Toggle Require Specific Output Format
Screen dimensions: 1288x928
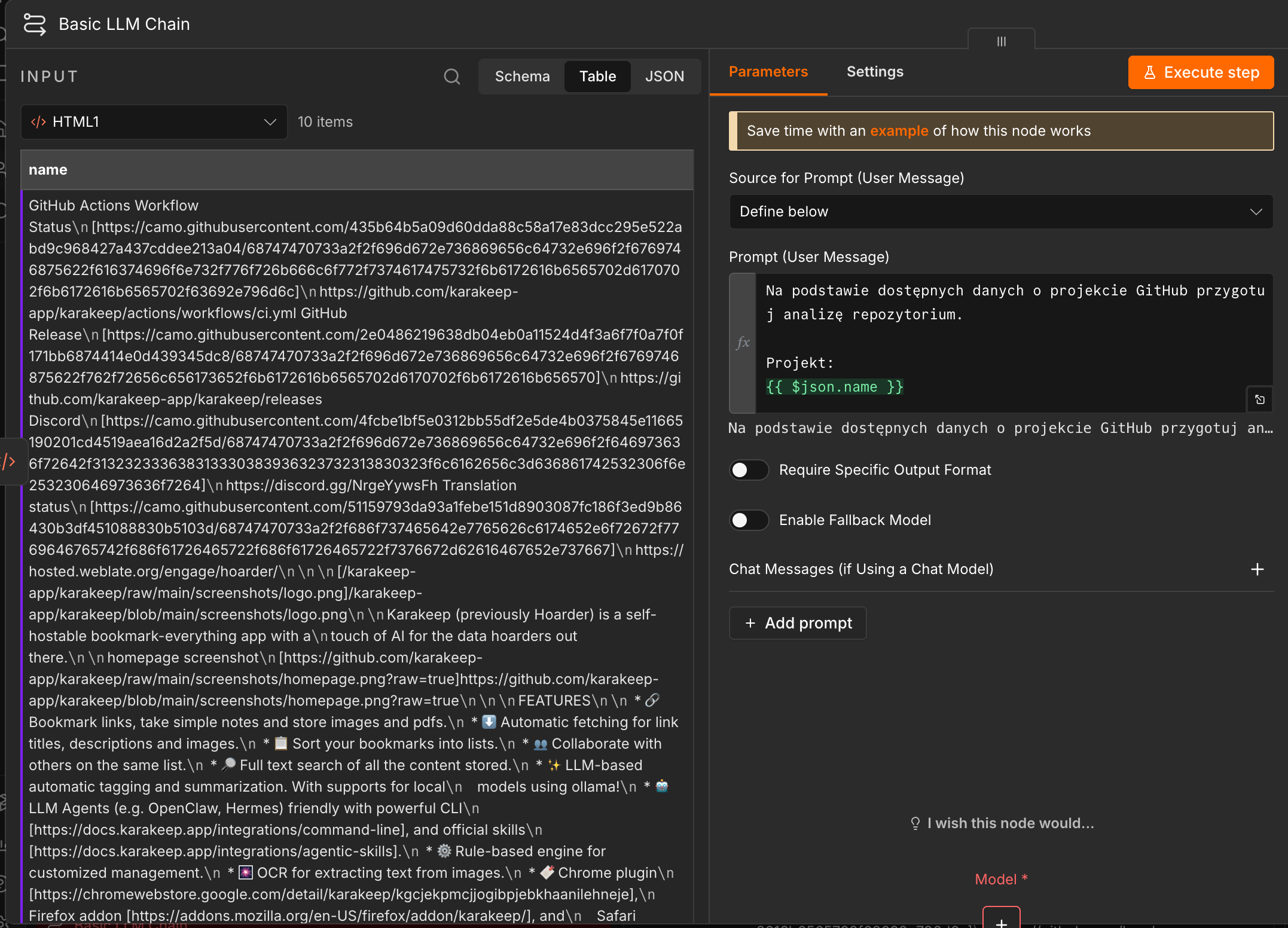coord(749,470)
